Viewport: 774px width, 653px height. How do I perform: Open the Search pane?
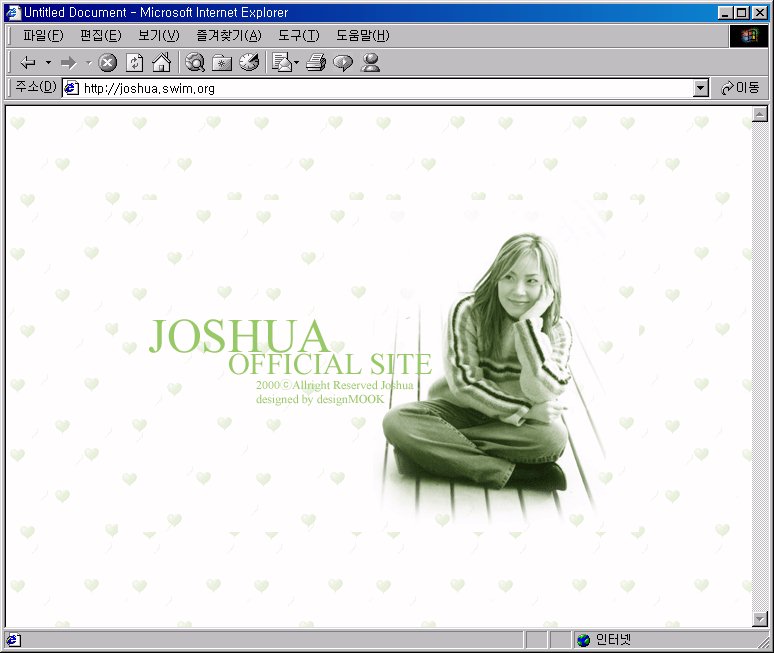[195, 63]
